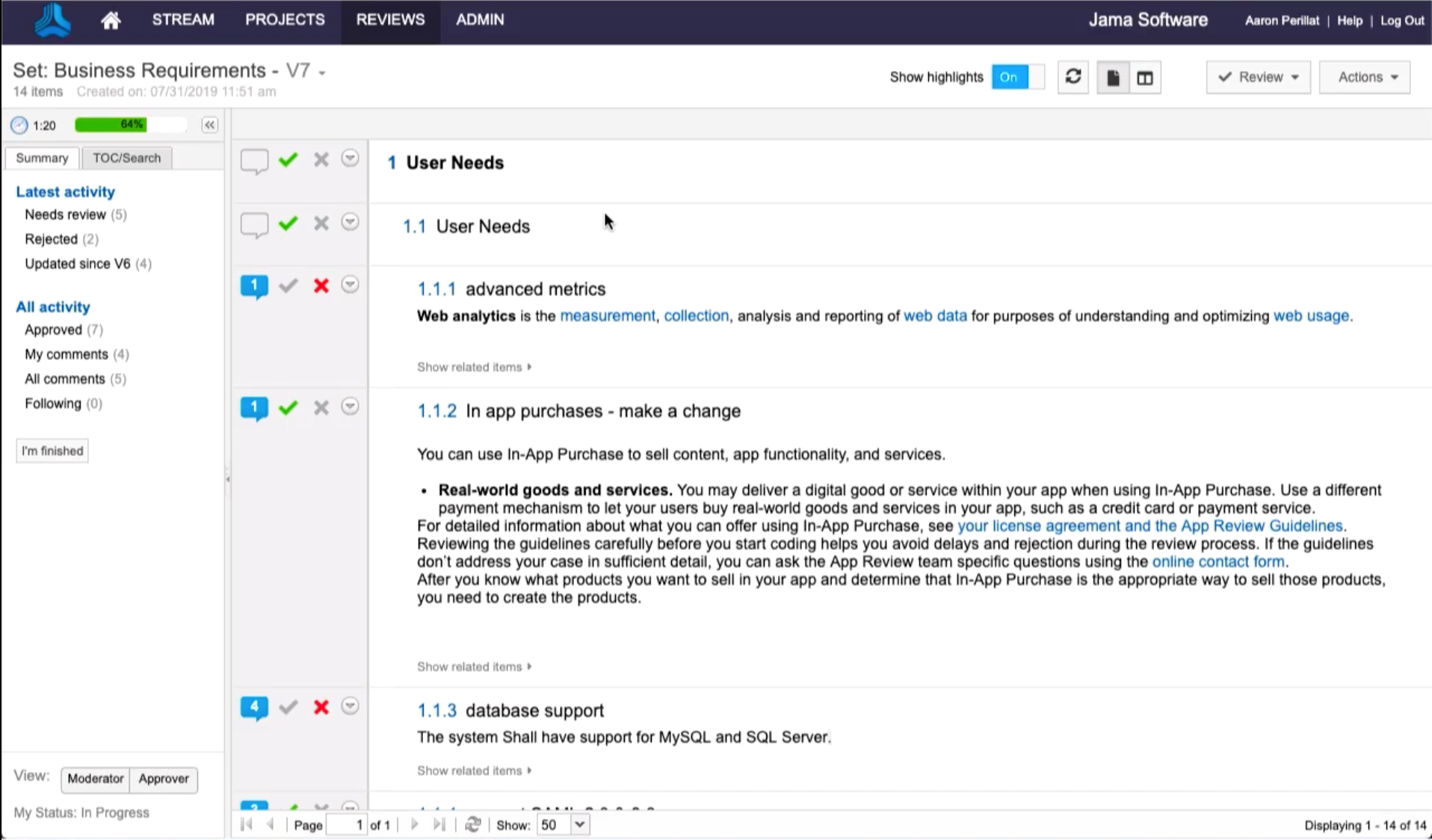
Task: Open the TOC/Search tab
Action: pyautogui.click(x=126, y=158)
